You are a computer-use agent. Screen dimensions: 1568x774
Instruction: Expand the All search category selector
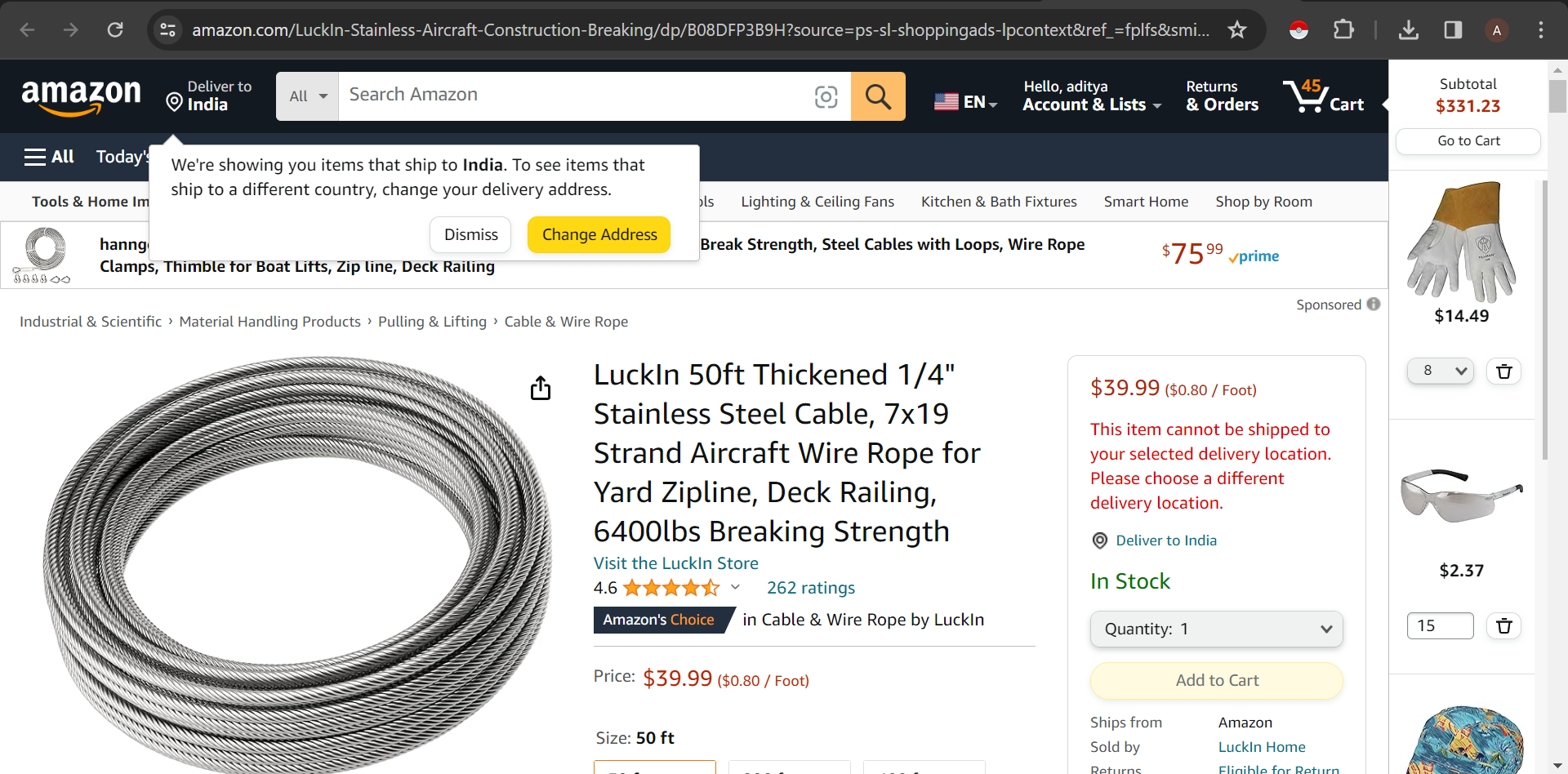[306, 96]
